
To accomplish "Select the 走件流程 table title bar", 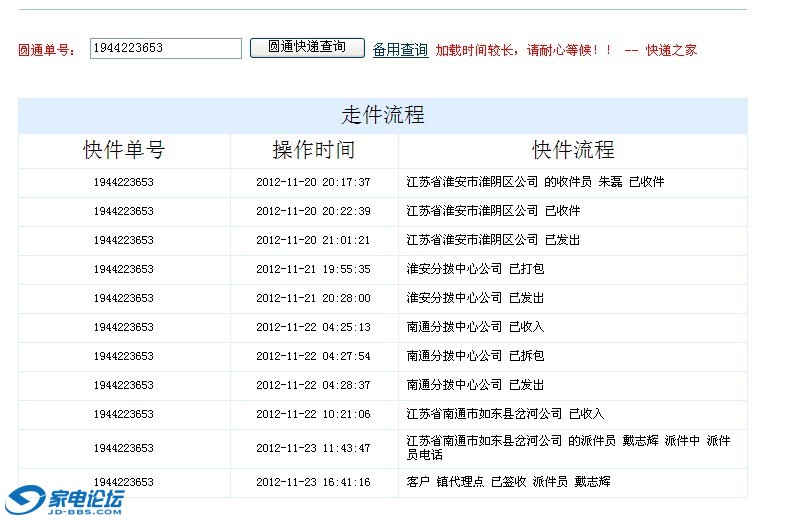I will (x=383, y=115).
